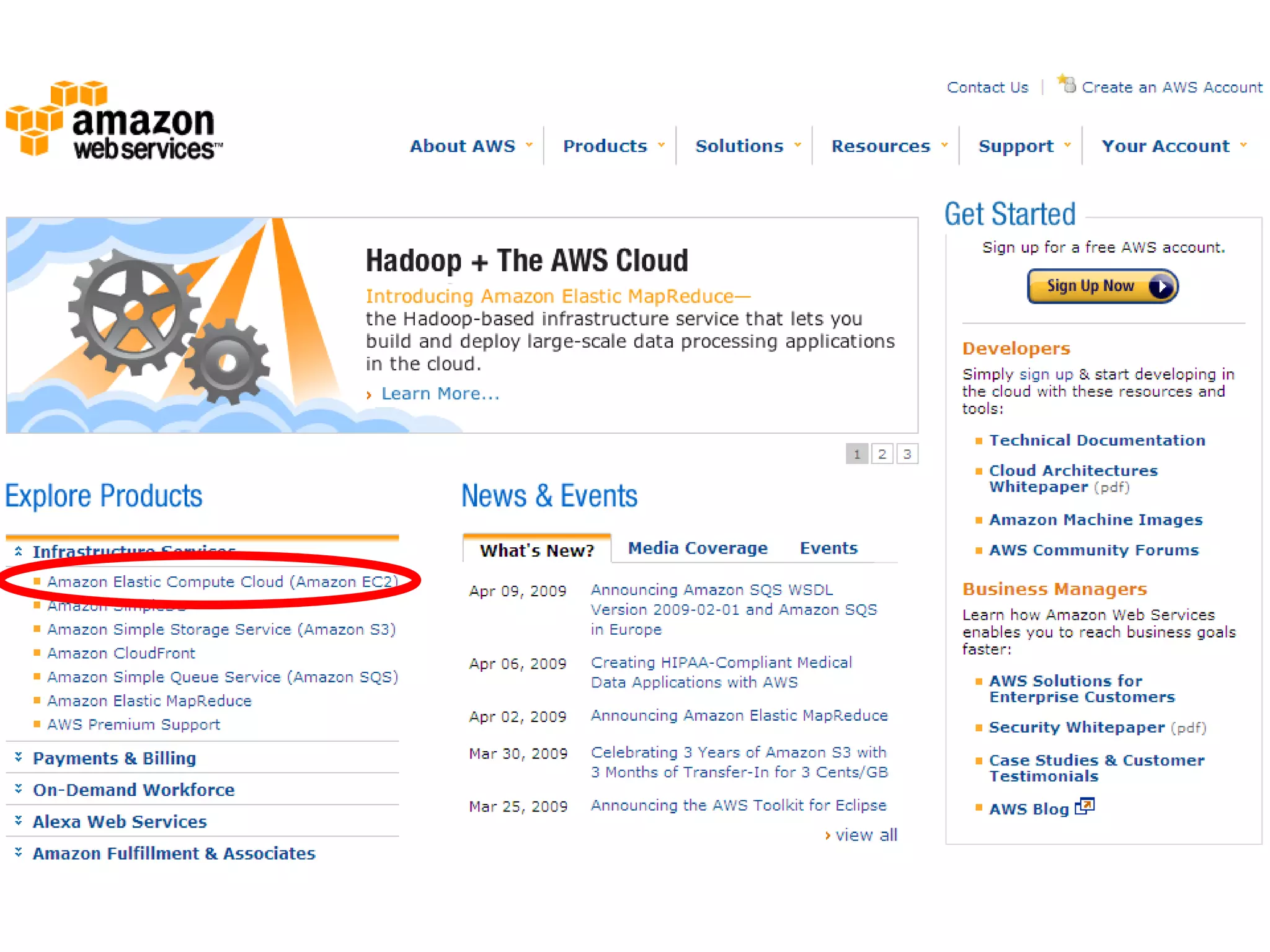The image size is (1270, 952).
Task: Open Announcing Amazon Elastic MapReduce news item
Action: [739, 715]
